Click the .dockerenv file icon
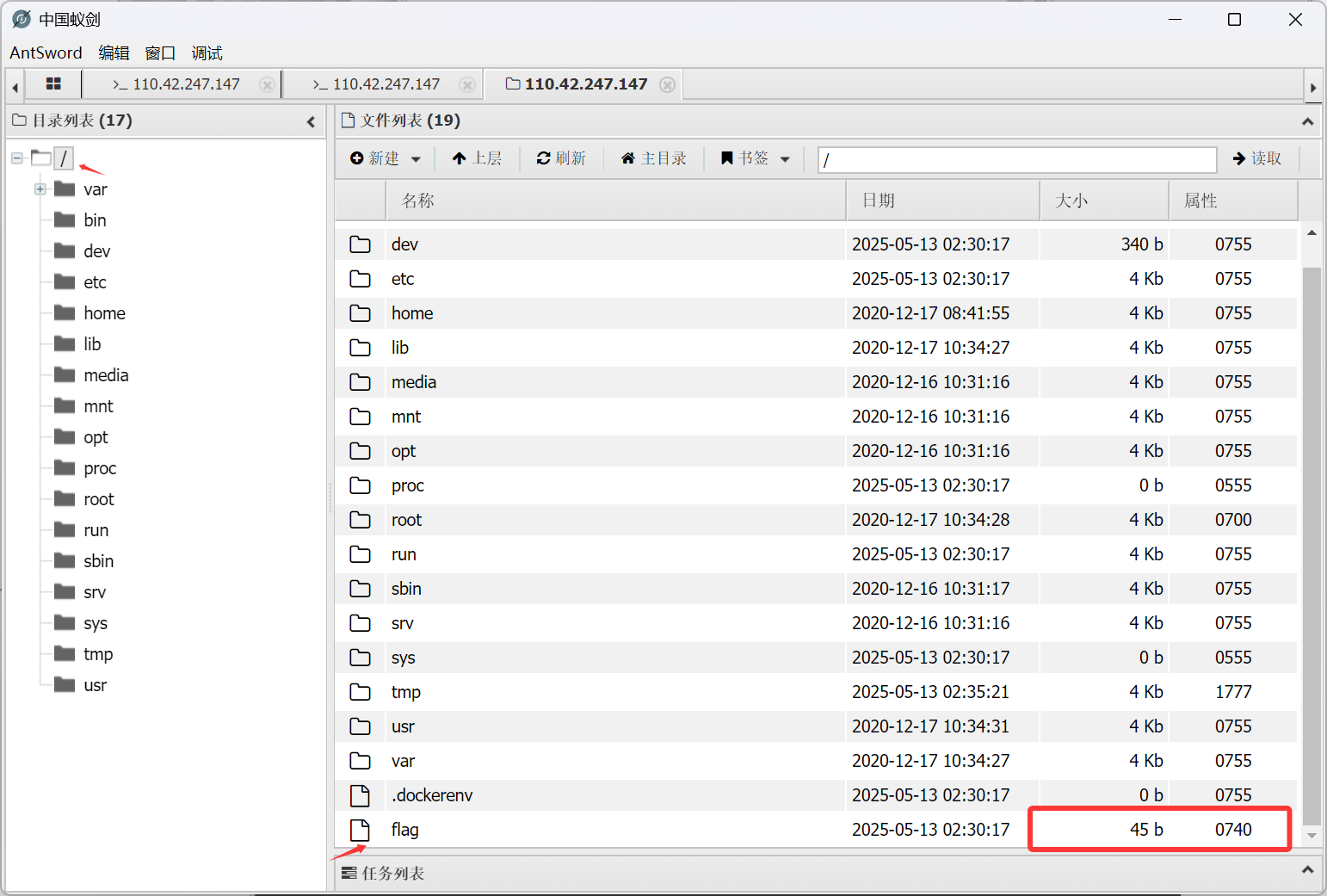The height and width of the screenshot is (896, 1327). point(360,795)
